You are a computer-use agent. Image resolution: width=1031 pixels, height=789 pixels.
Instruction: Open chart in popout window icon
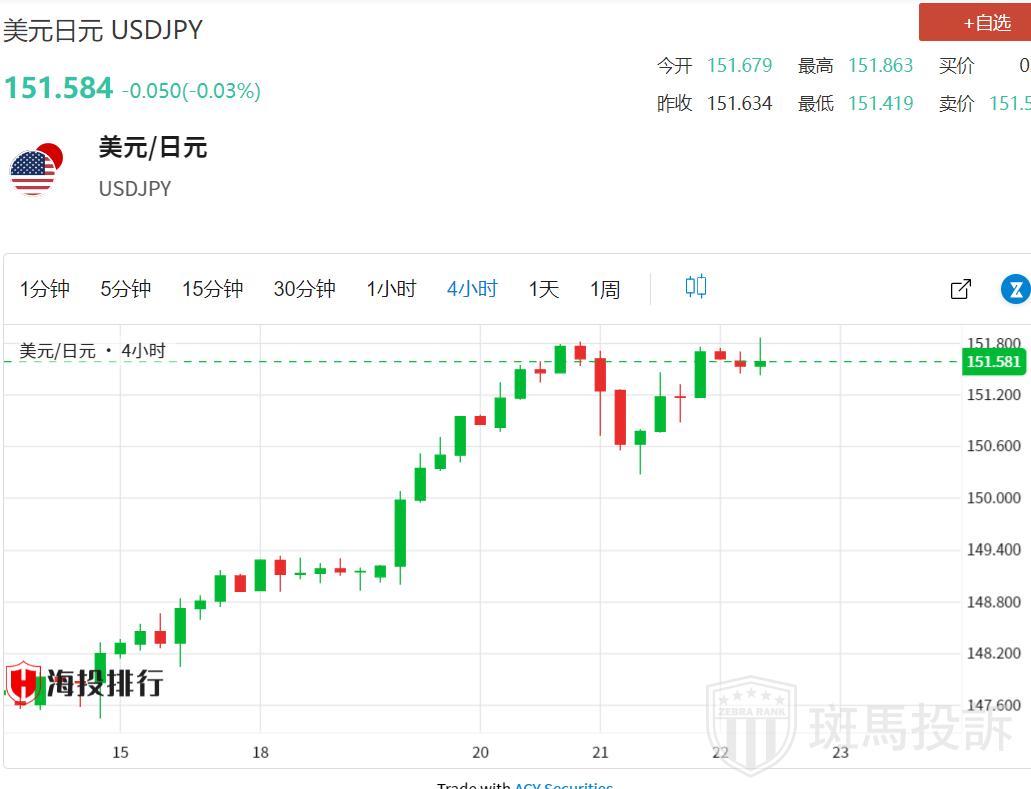pos(960,289)
